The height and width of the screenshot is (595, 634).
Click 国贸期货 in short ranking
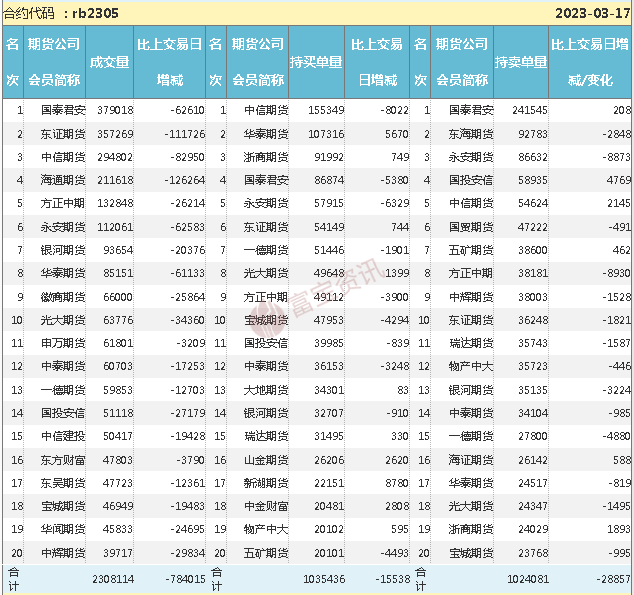coord(471,227)
